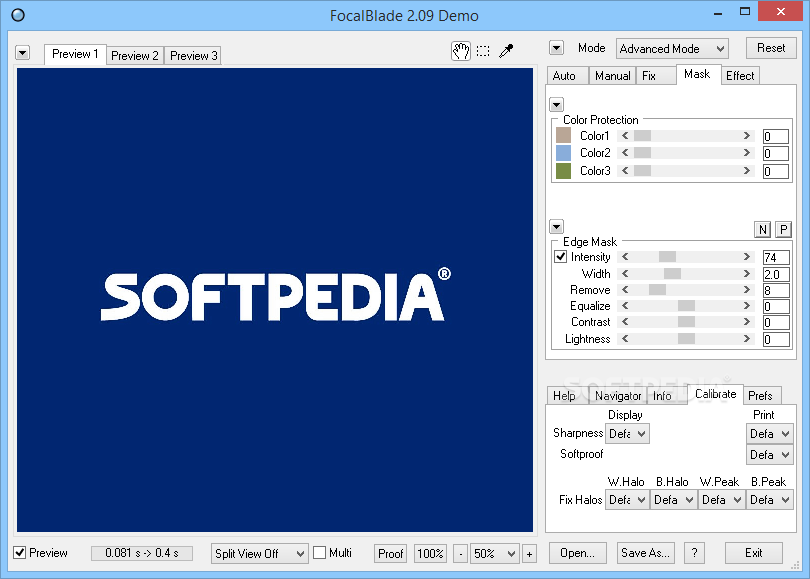This screenshot has width=810, height=579.
Task: Expand the arrow above Color Protection group
Action: pyautogui.click(x=556, y=105)
